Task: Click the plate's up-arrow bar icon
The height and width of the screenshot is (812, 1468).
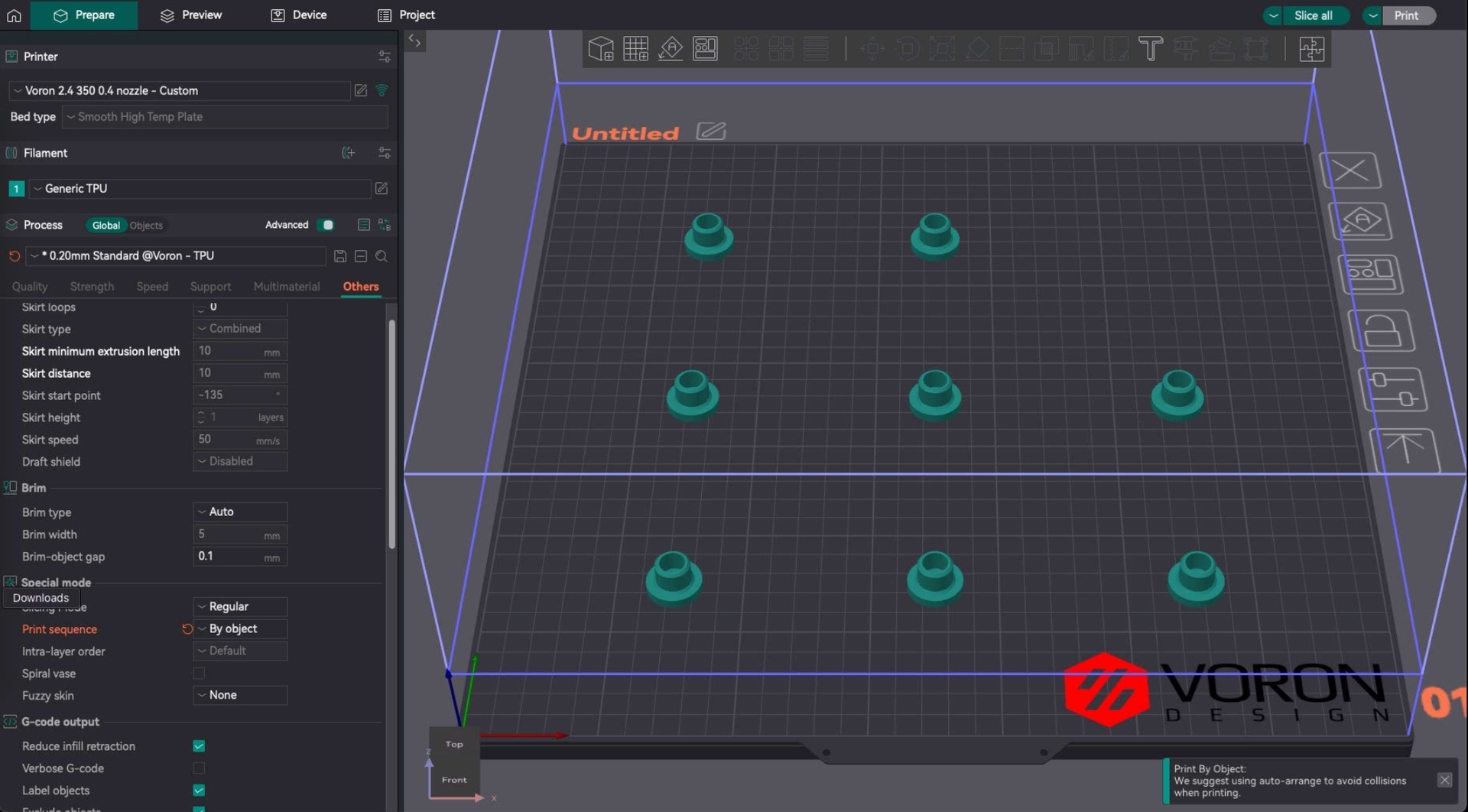Action: click(1405, 450)
